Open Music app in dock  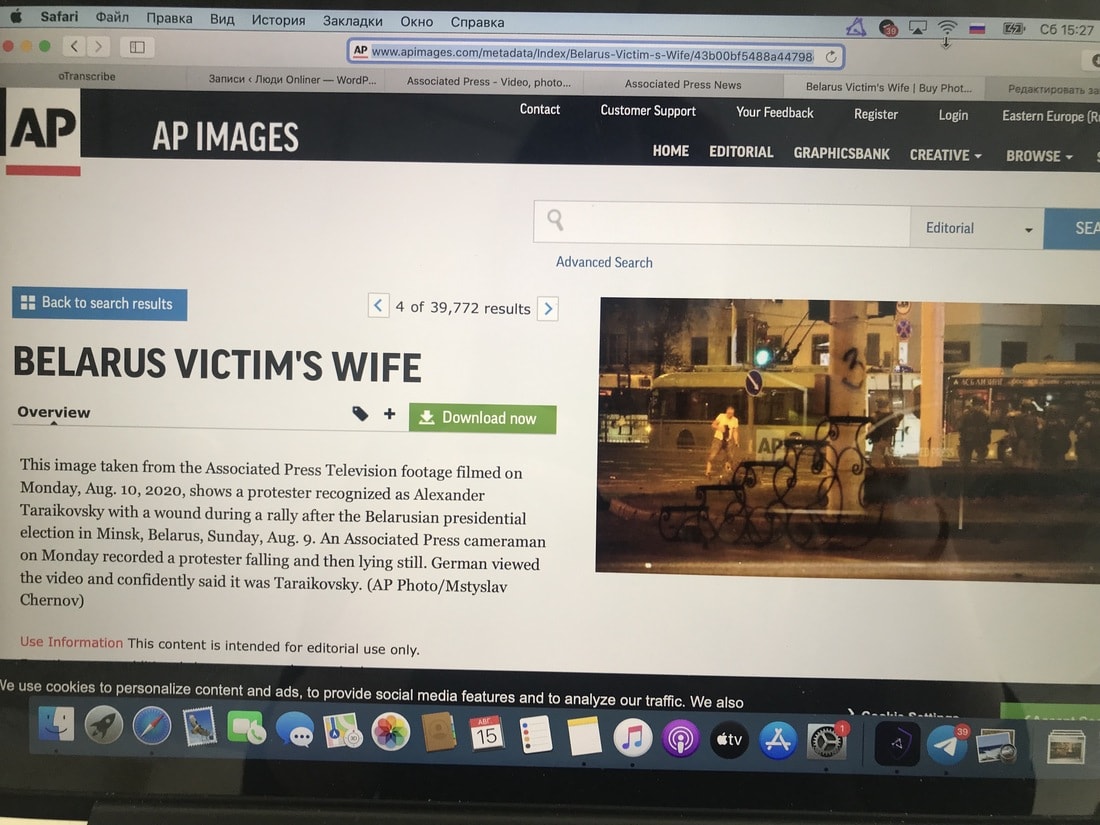(x=632, y=738)
